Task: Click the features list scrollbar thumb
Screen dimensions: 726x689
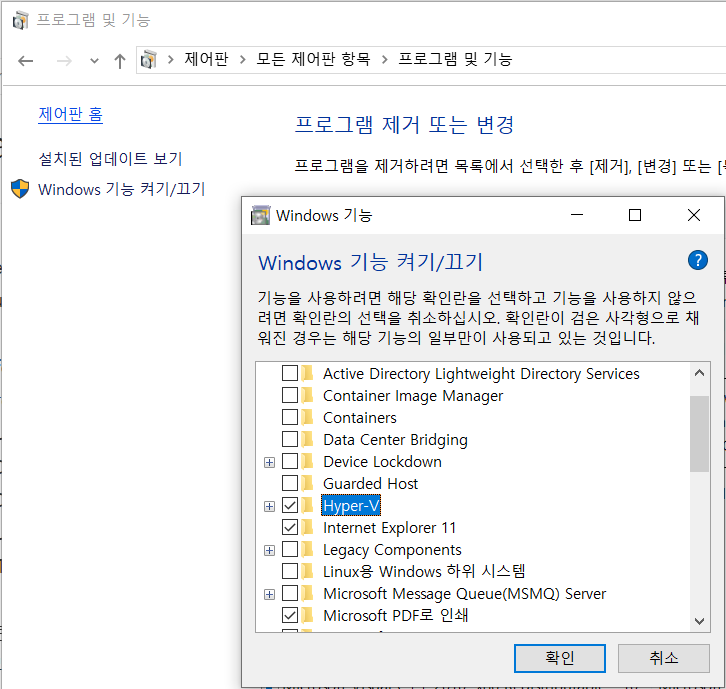Action: tap(700, 434)
